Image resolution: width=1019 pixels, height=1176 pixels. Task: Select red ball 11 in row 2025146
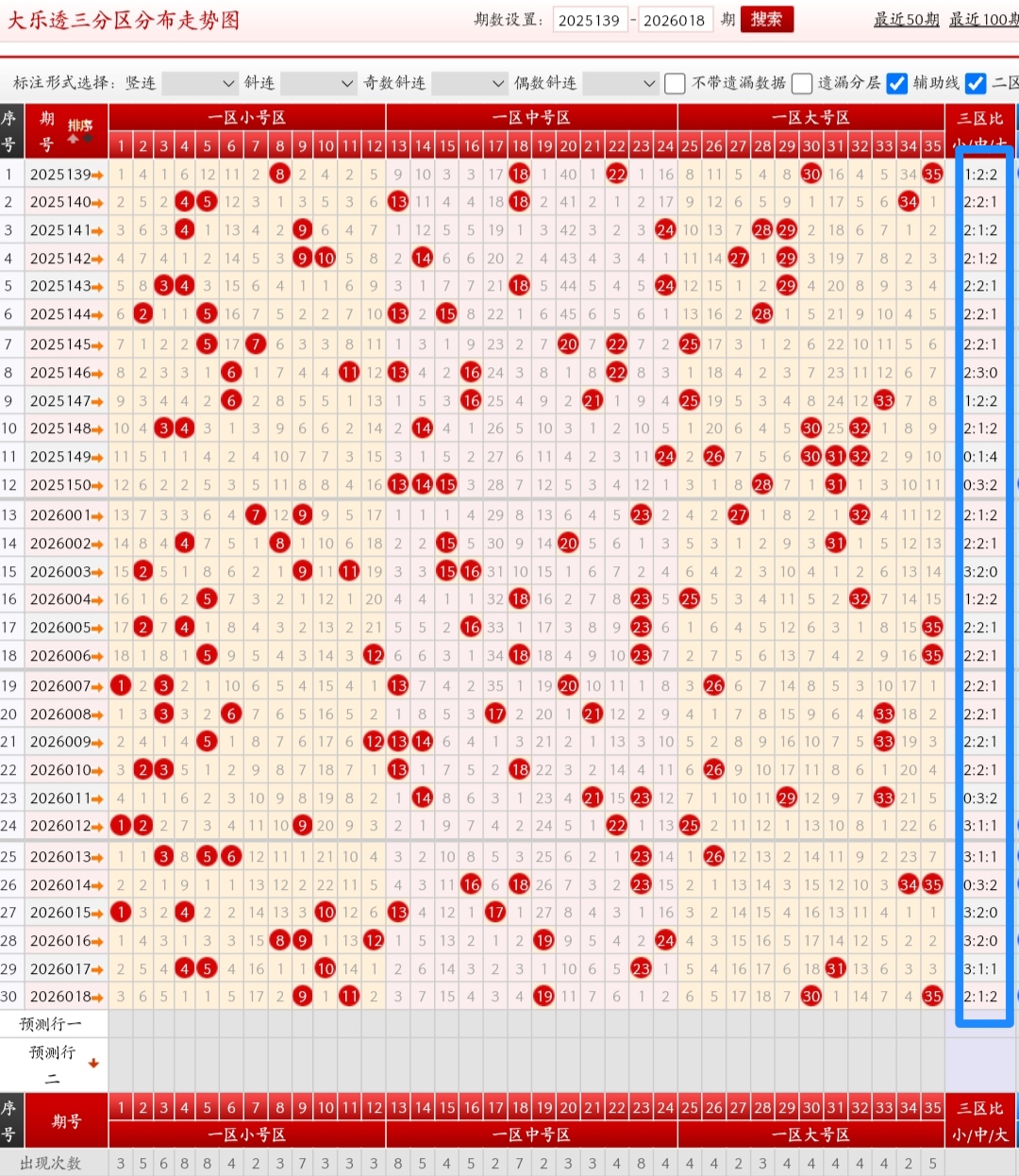pyautogui.click(x=349, y=373)
